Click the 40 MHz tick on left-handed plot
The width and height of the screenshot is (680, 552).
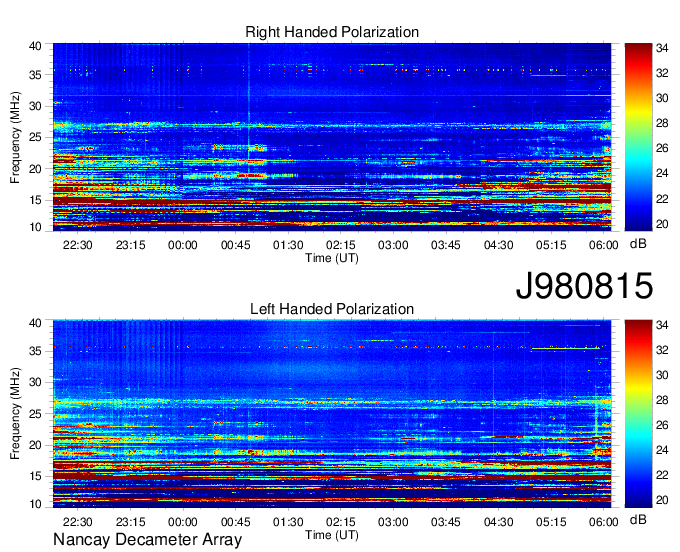coord(35,323)
